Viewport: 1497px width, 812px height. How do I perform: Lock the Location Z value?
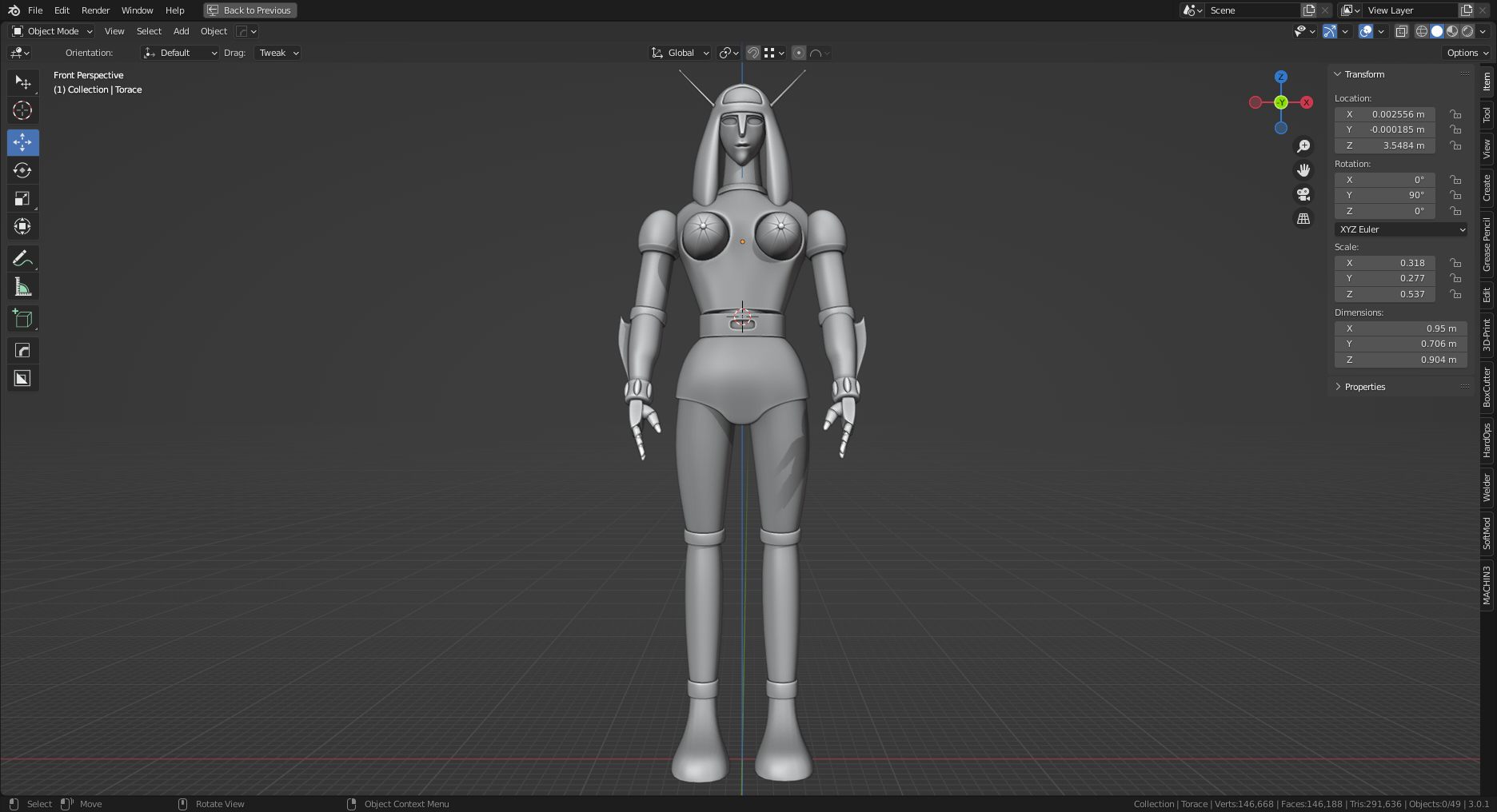(1455, 145)
